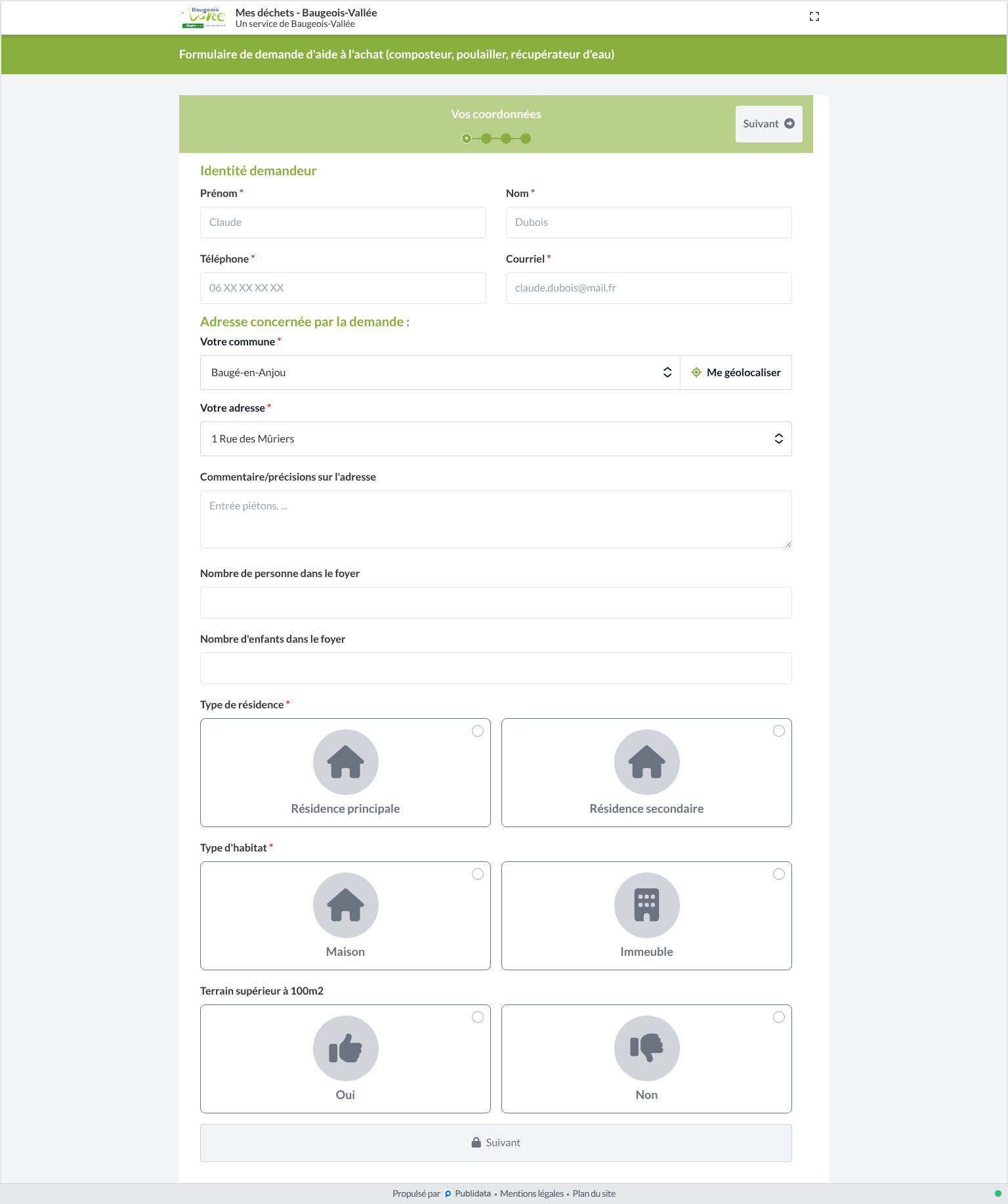The width and height of the screenshot is (1008, 1204).
Task: Toggle fullscreen mode icon in header
Action: click(814, 17)
